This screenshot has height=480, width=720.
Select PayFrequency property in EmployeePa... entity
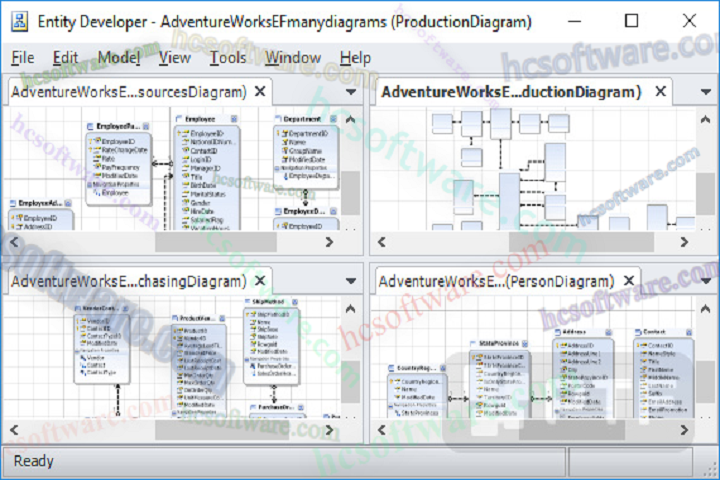pyautogui.click(x=119, y=168)
